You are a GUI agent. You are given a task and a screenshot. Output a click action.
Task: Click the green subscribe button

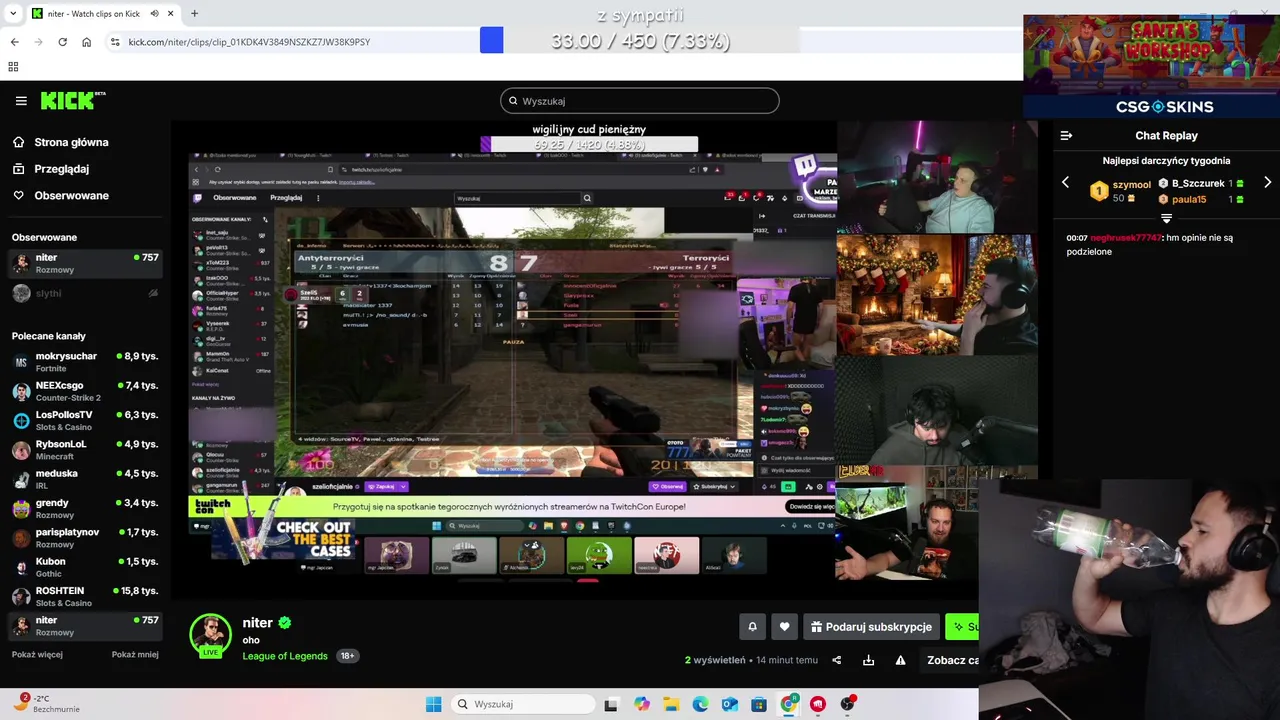tap(962, 627)
